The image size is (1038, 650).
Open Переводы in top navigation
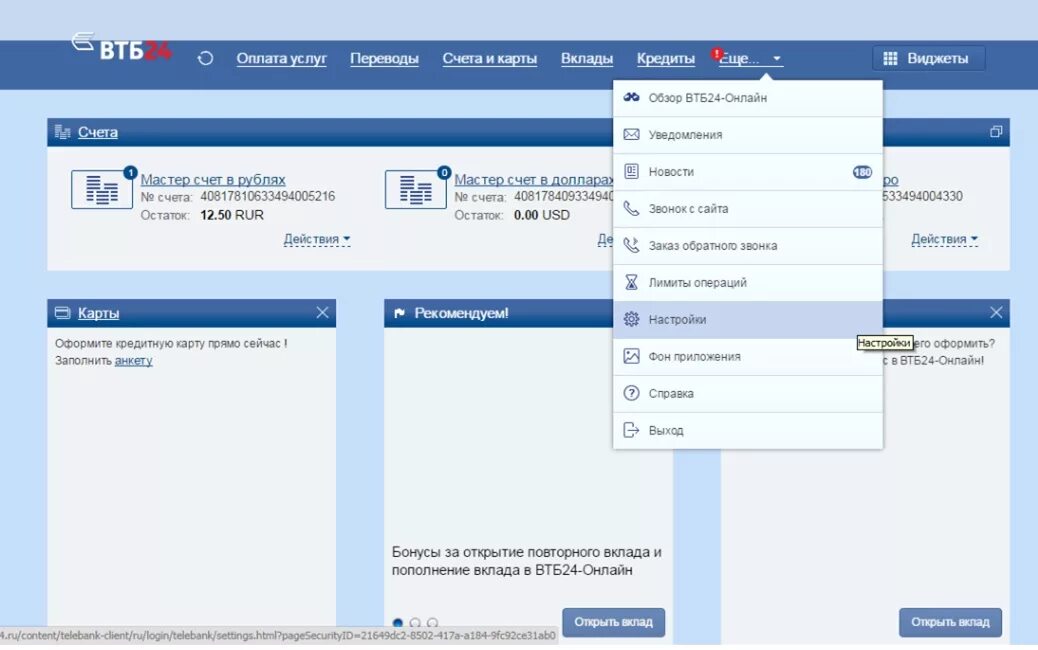[x=384, y=58]
